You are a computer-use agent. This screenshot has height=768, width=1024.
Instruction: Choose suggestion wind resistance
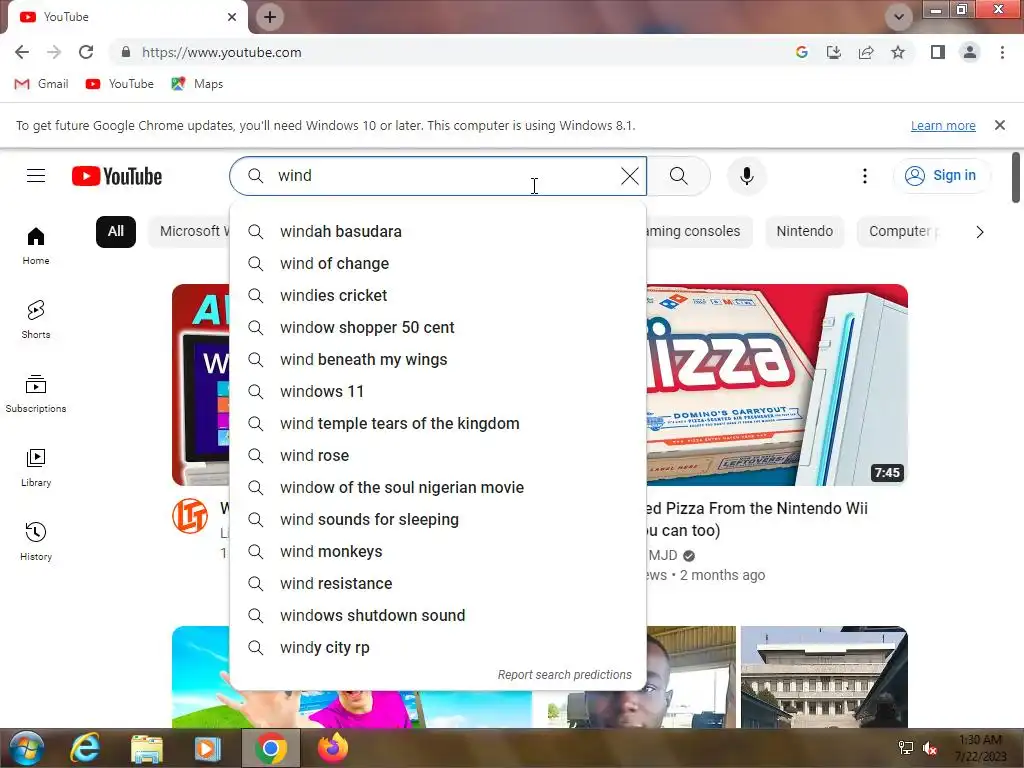(x=438, y=583)
